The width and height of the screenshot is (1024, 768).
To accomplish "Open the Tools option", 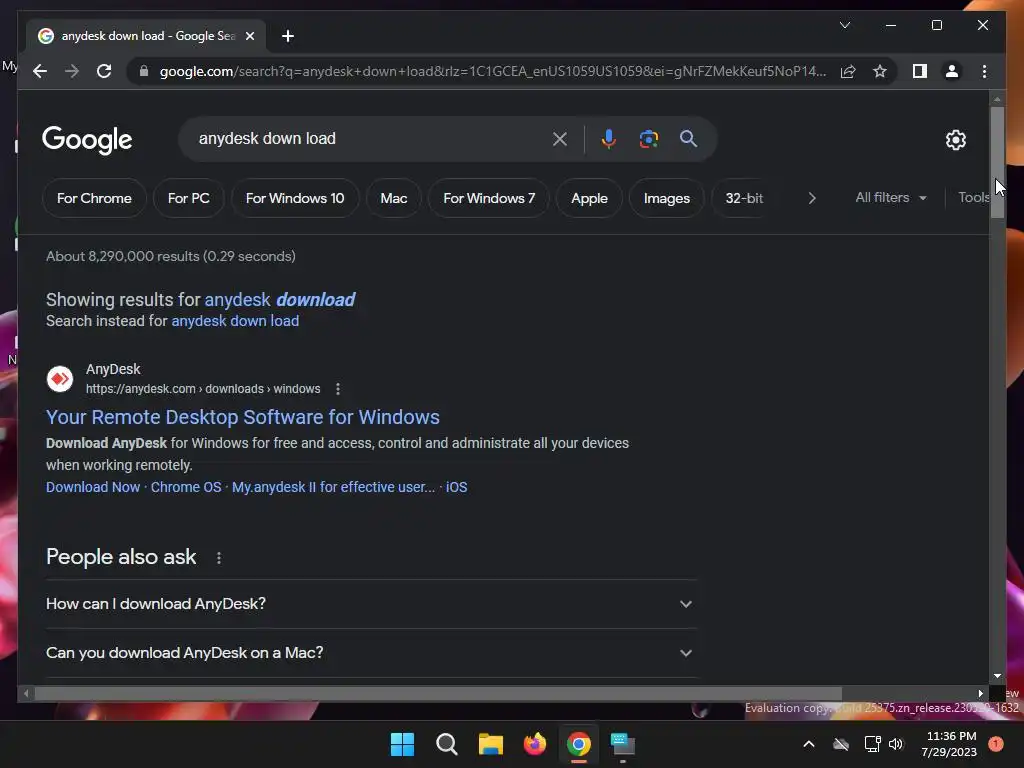I will pos(973,197).
